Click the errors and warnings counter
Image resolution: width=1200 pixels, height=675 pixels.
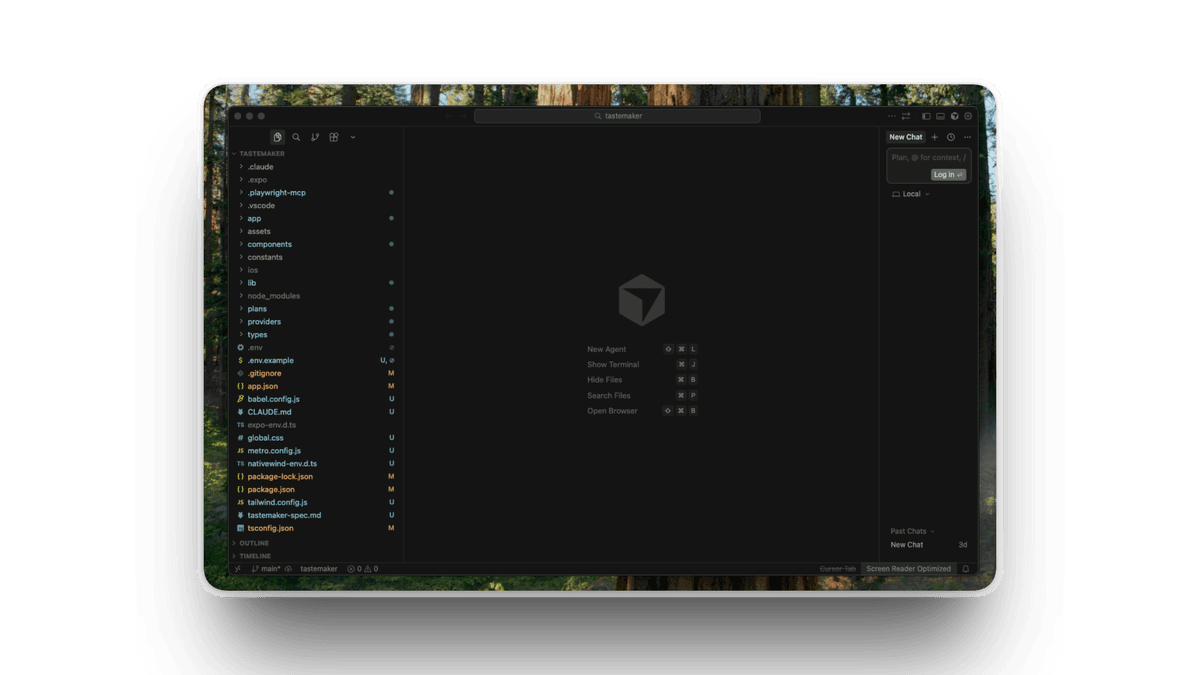tap(362, 569)
